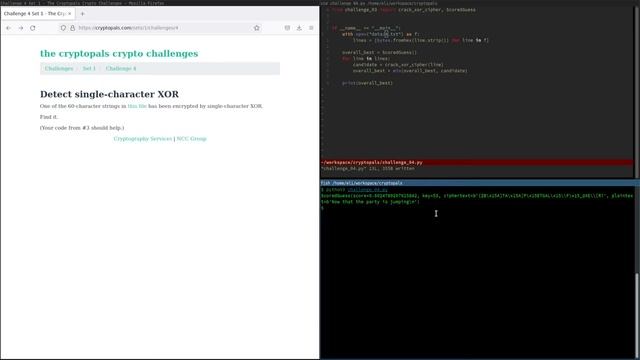Go to Set 1 breadcrumb
Viewport: 640px width, 360px height.
(x=89, y=69)
